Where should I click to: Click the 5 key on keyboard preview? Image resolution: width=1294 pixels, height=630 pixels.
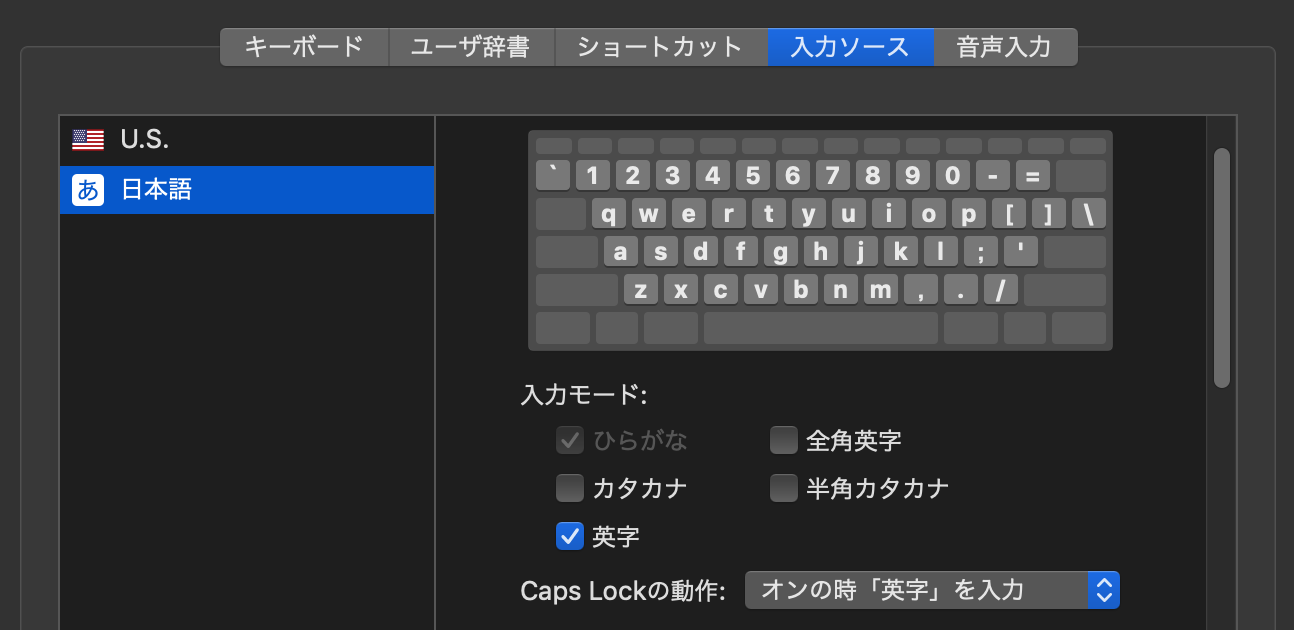pyautogui.click(x=753, y=176)
